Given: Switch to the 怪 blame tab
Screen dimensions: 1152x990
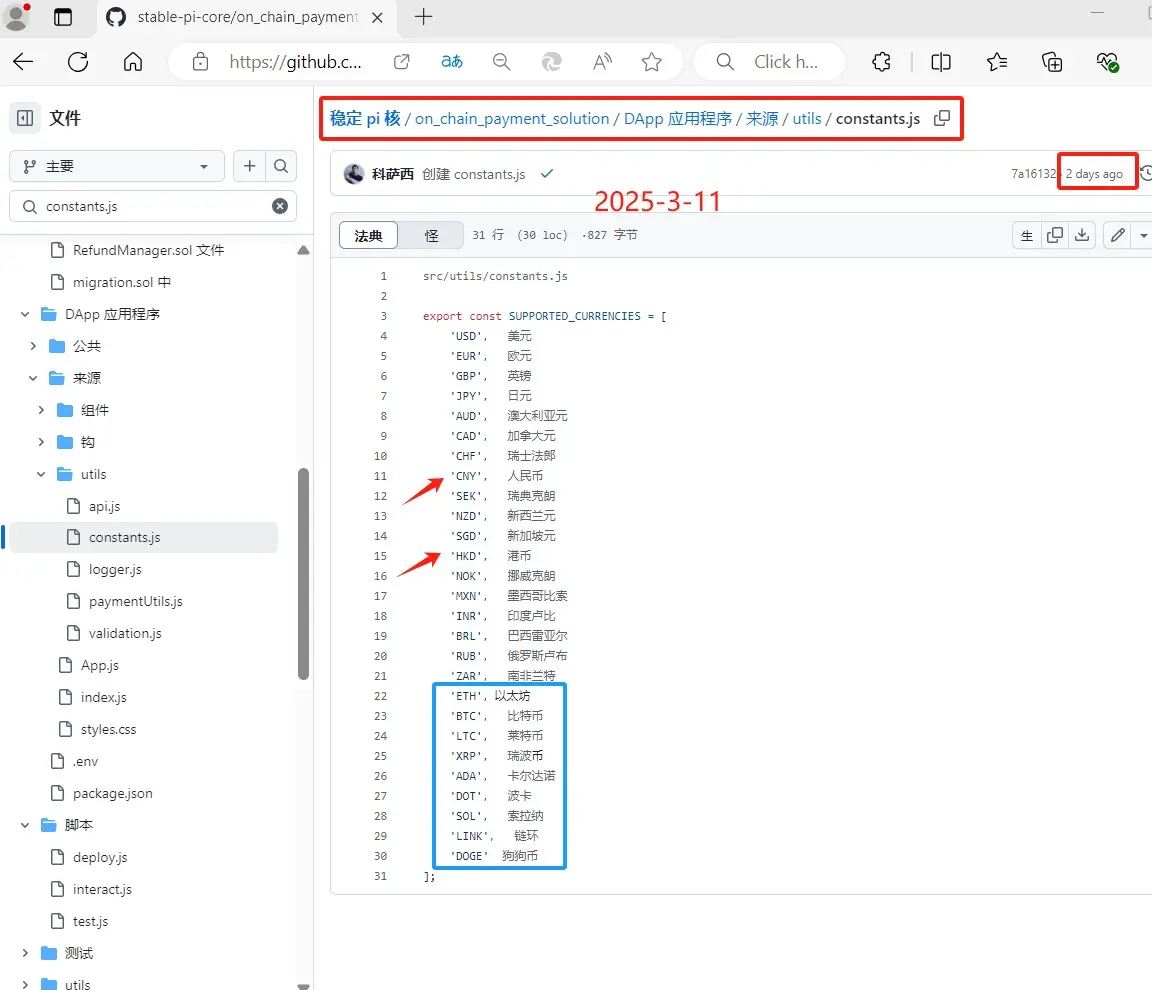Looking at the screenshot, I should pyautogui.click(x=431, y=235).
